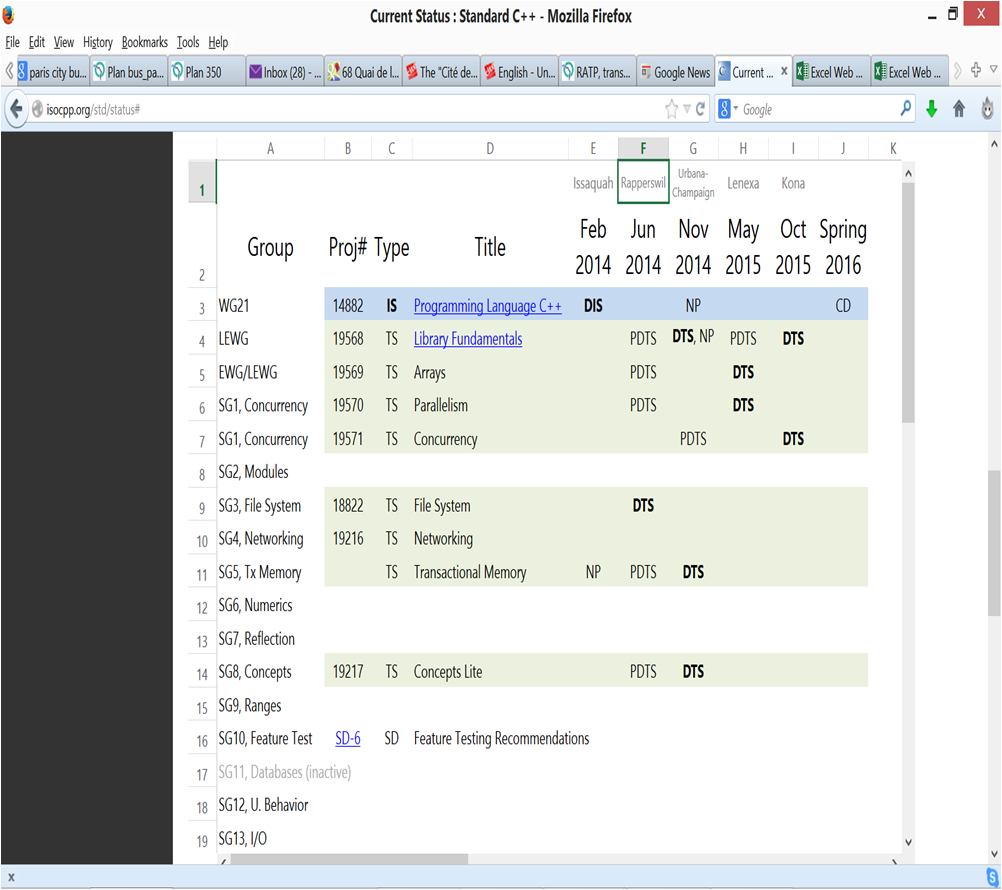Switch to the RATP, trans... tab

coord(597,72)
